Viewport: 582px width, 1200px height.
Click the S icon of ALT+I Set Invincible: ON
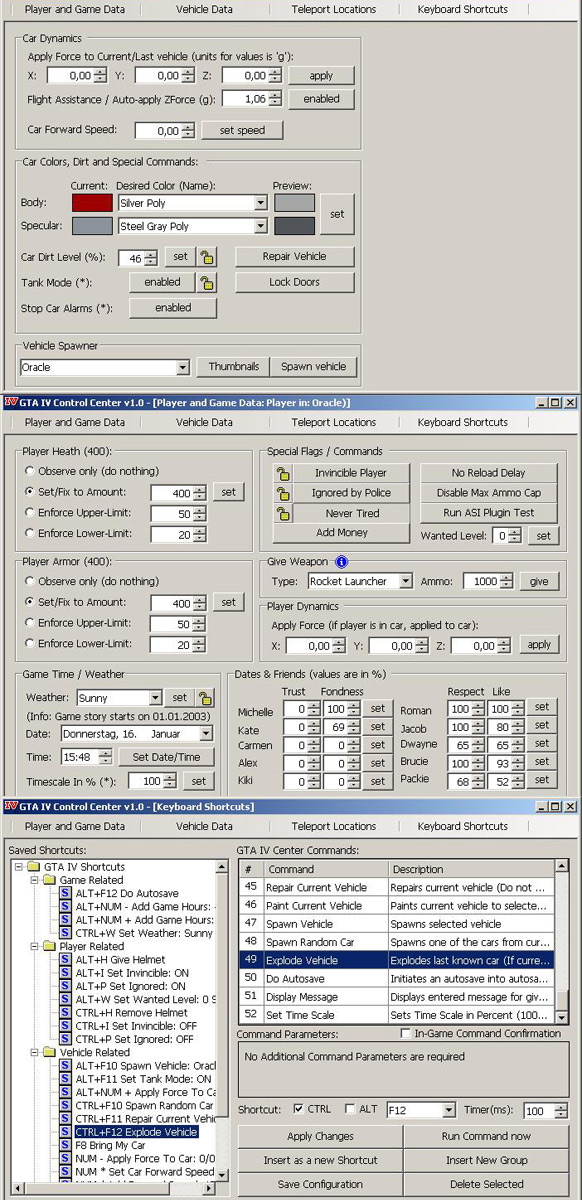pyautogui.click(x=65, y=972)
